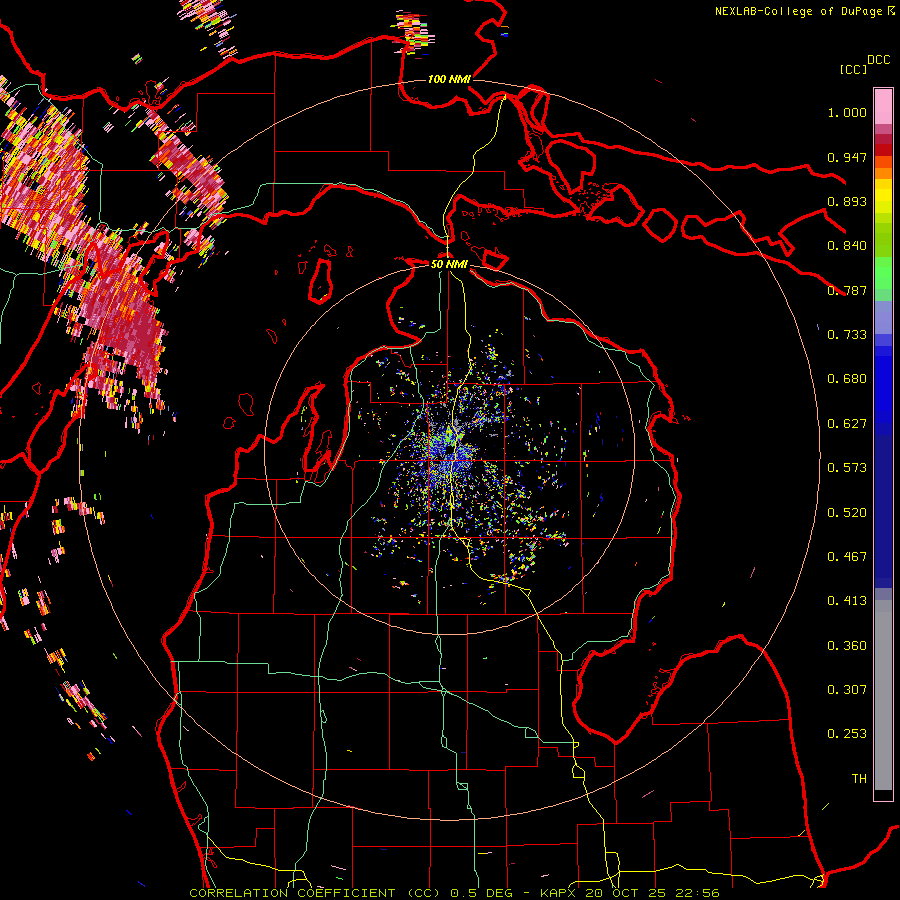Select the 0.467 scale value
This screenshot has height=900, width=900.
pyautogui.click(x=847, y=557)
